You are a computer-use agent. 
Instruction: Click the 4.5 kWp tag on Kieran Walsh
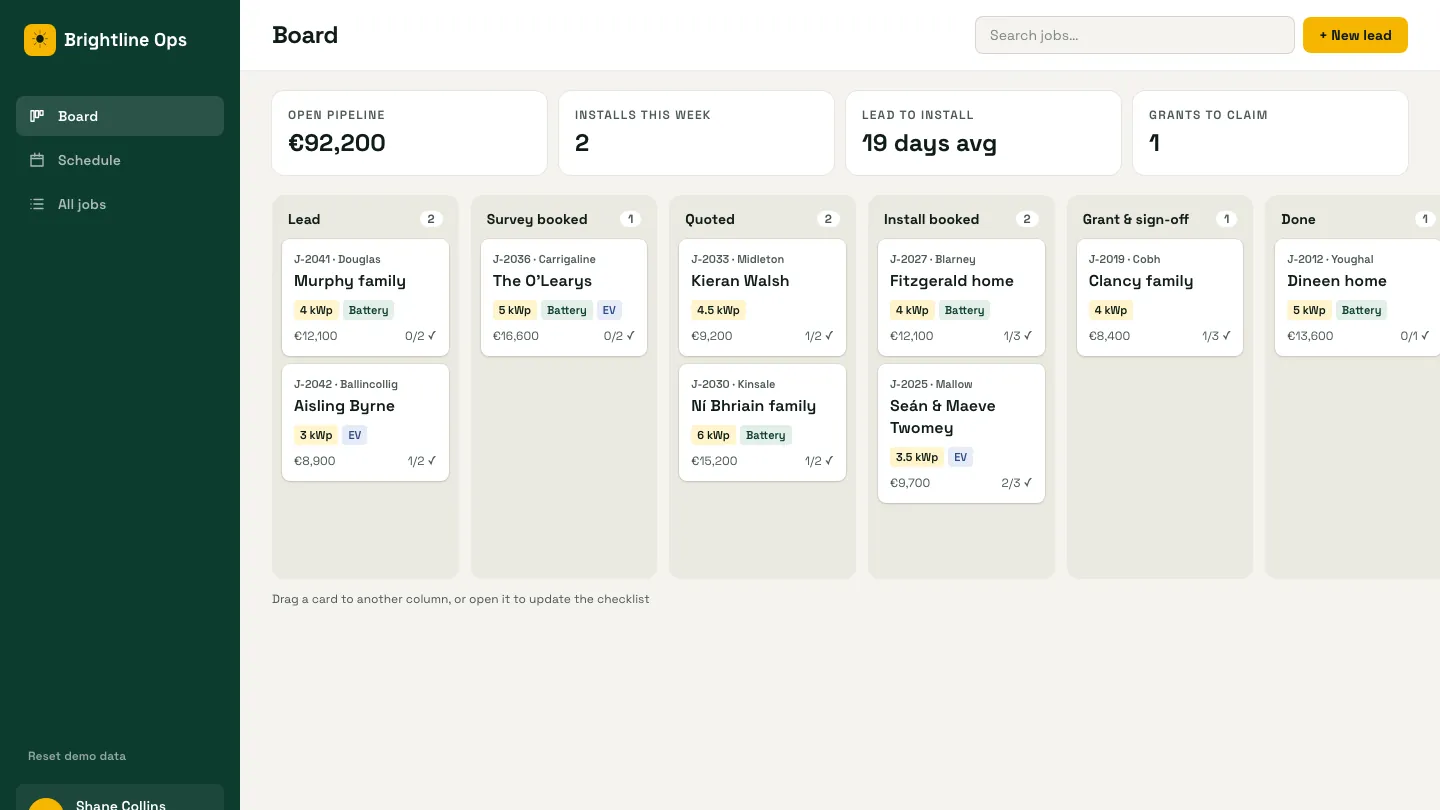point(718,310)
